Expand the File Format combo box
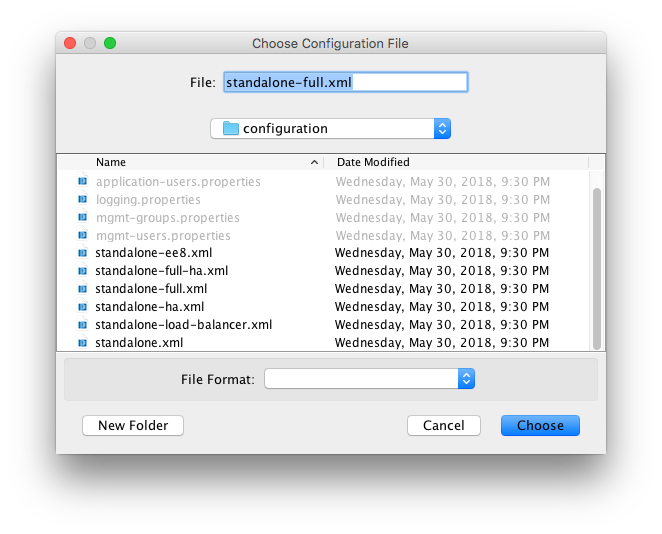 click(x=465, y=379)
